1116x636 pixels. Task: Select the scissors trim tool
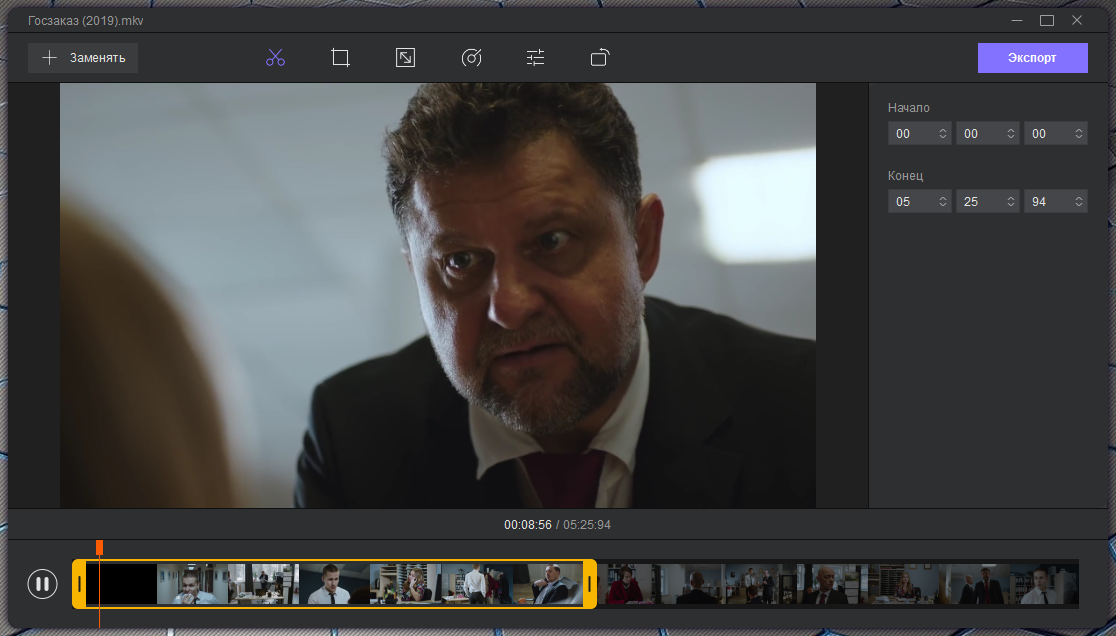click(x=275, y=58)
